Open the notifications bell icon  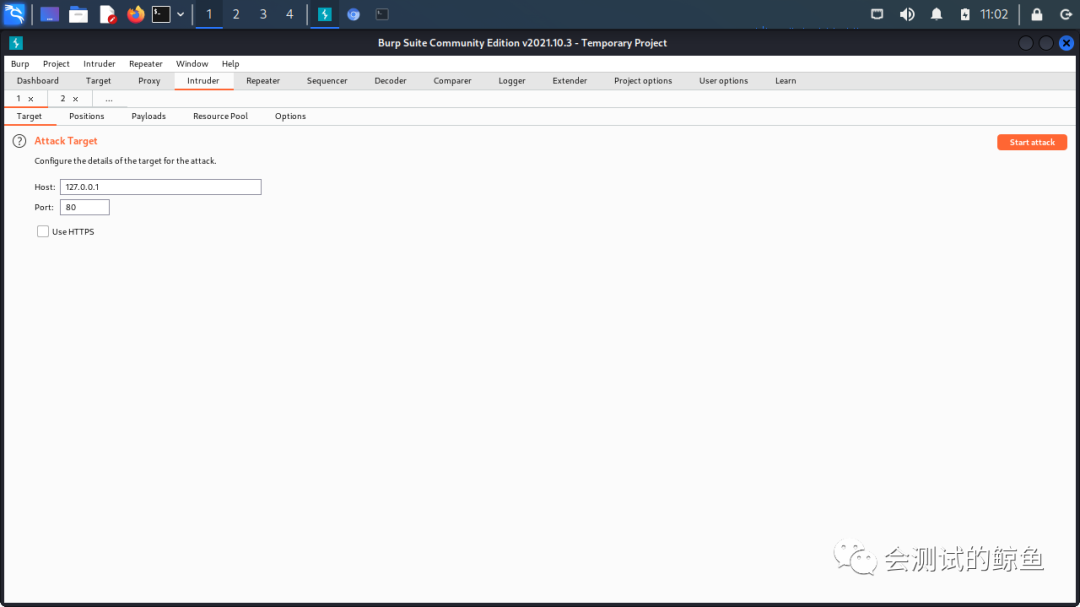click(936, 14)
